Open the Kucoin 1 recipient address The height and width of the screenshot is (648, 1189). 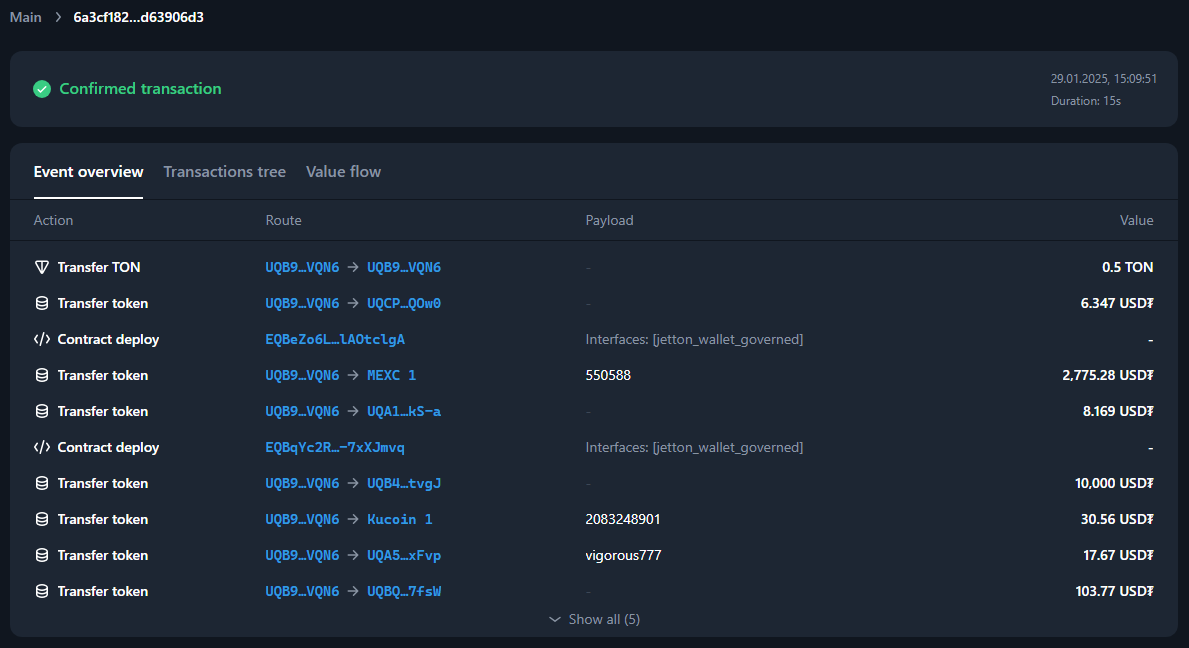(399, 519)
